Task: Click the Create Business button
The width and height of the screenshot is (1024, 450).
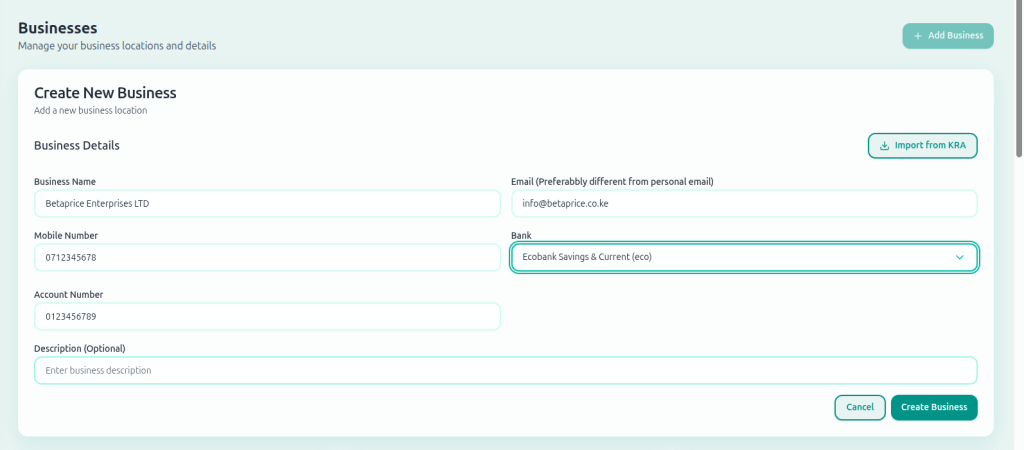Action: point(934,407)
